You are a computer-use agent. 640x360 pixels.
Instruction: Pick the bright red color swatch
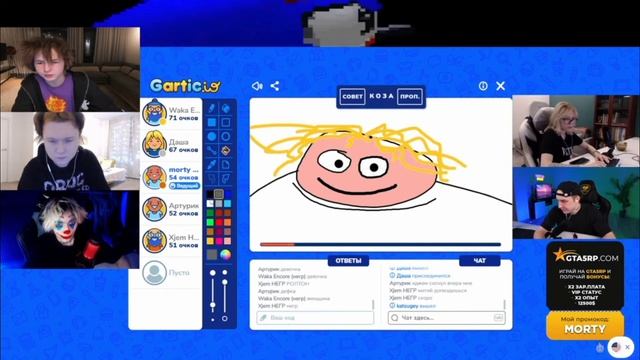pyautogui.click(x=219, y=222)
